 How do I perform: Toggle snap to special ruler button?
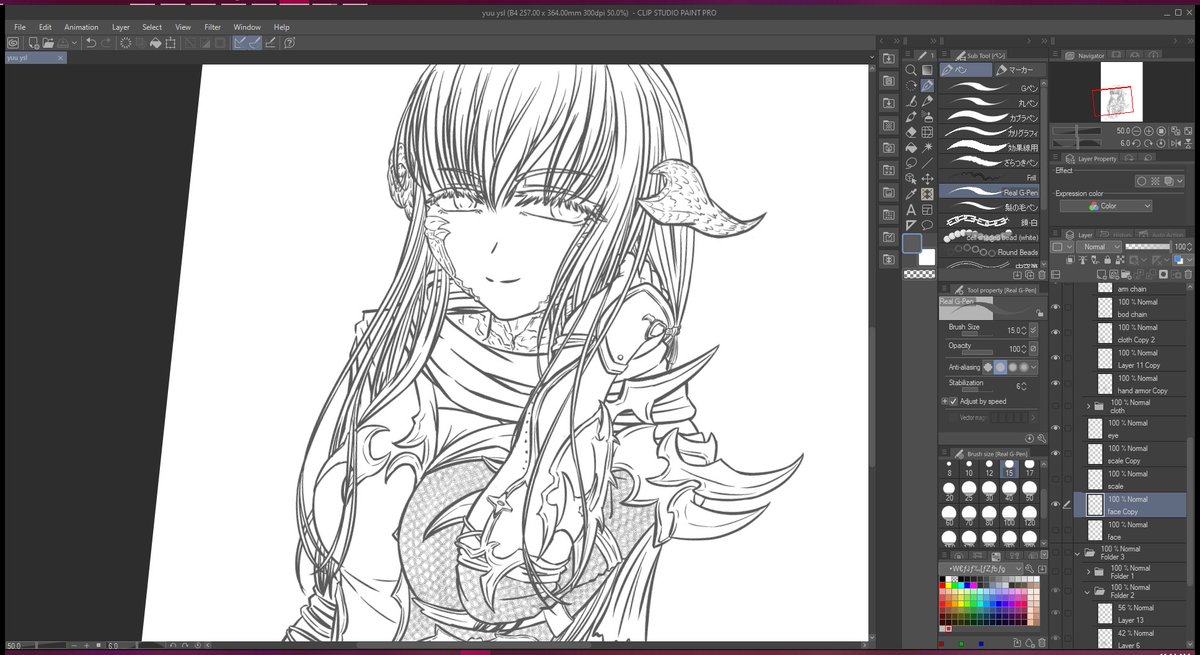pyautogui.click(x=255, y=42)
